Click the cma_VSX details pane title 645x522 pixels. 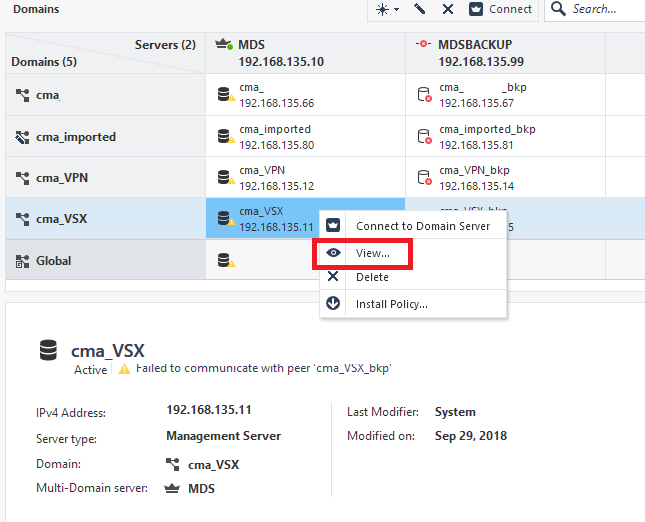click(108, 350)
